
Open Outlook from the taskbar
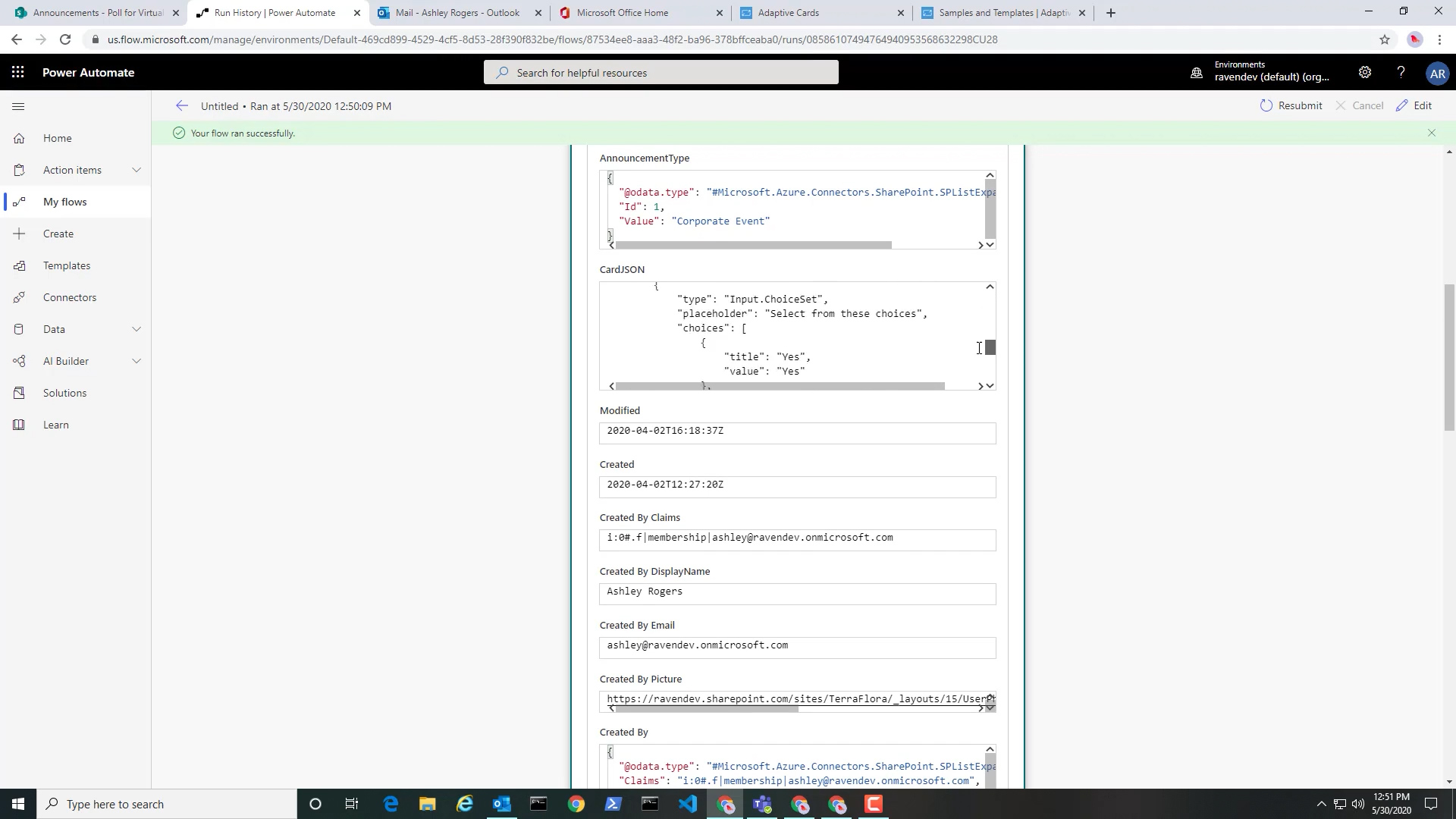pos(501,804)
